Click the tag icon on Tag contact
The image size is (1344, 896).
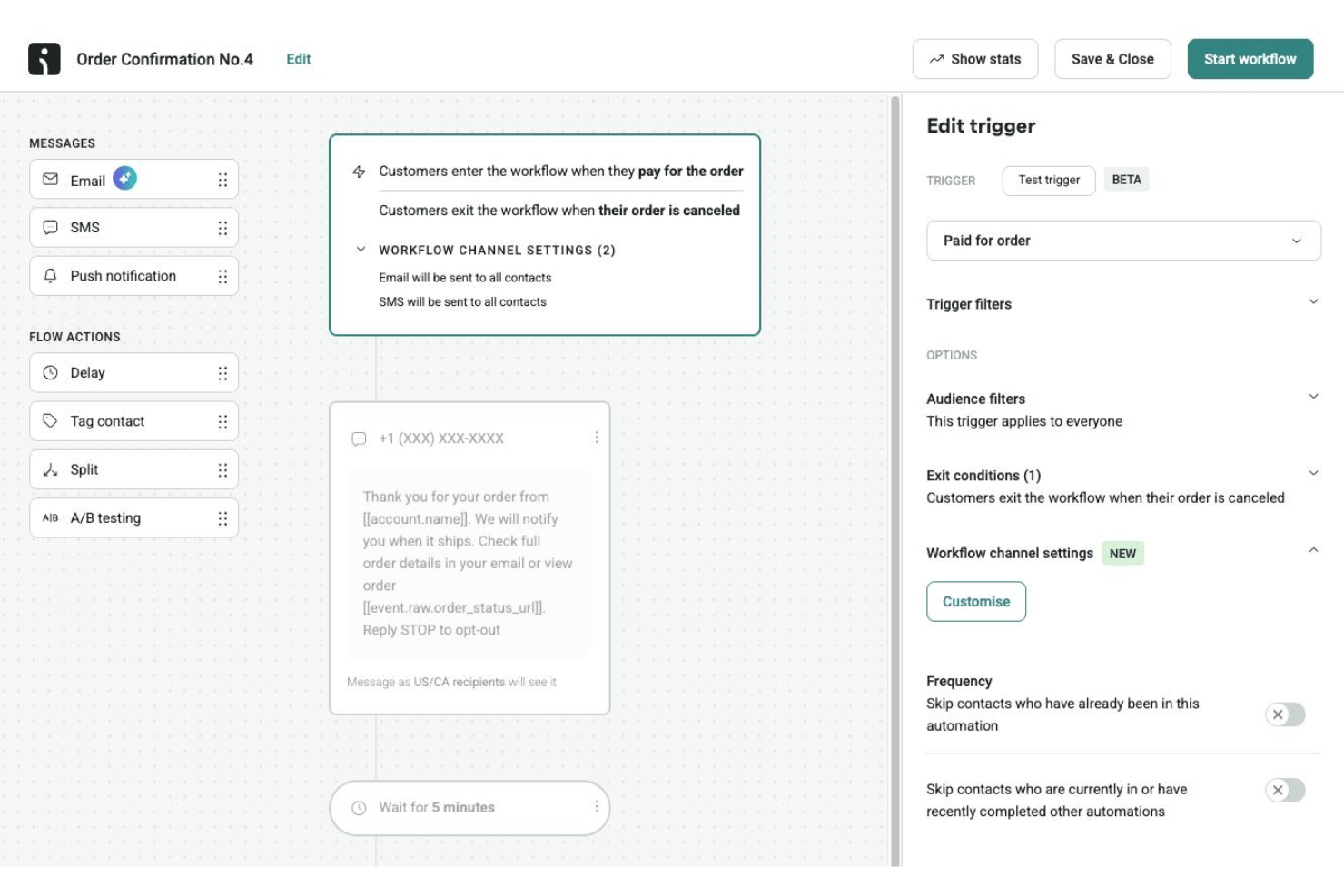(51, 421)
